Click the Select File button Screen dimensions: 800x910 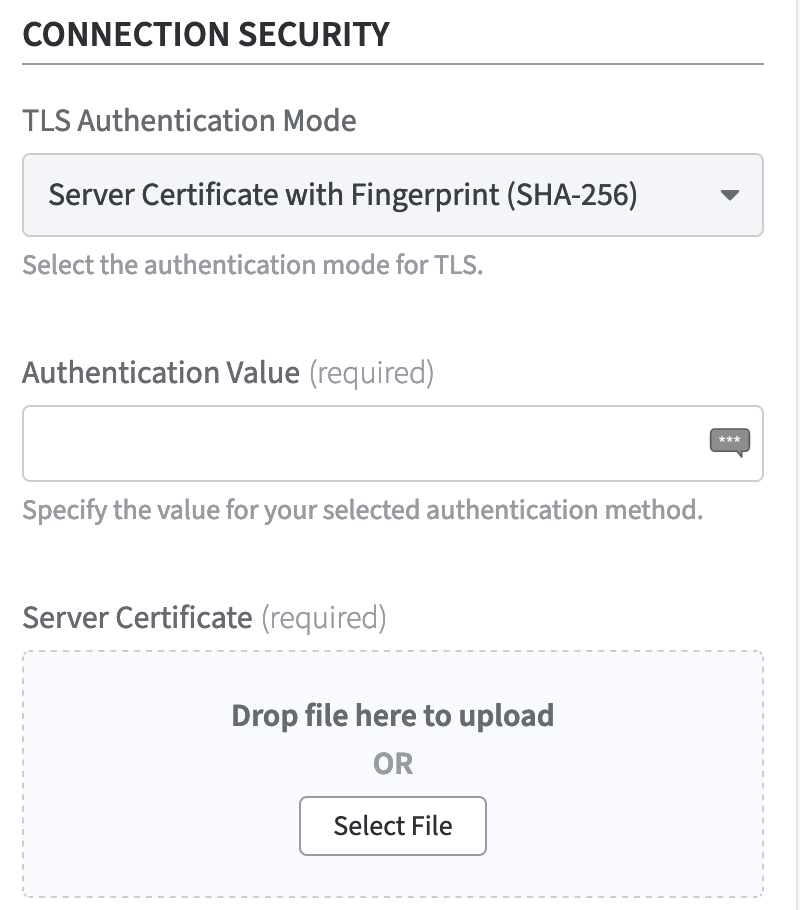[x=392, y=826]
